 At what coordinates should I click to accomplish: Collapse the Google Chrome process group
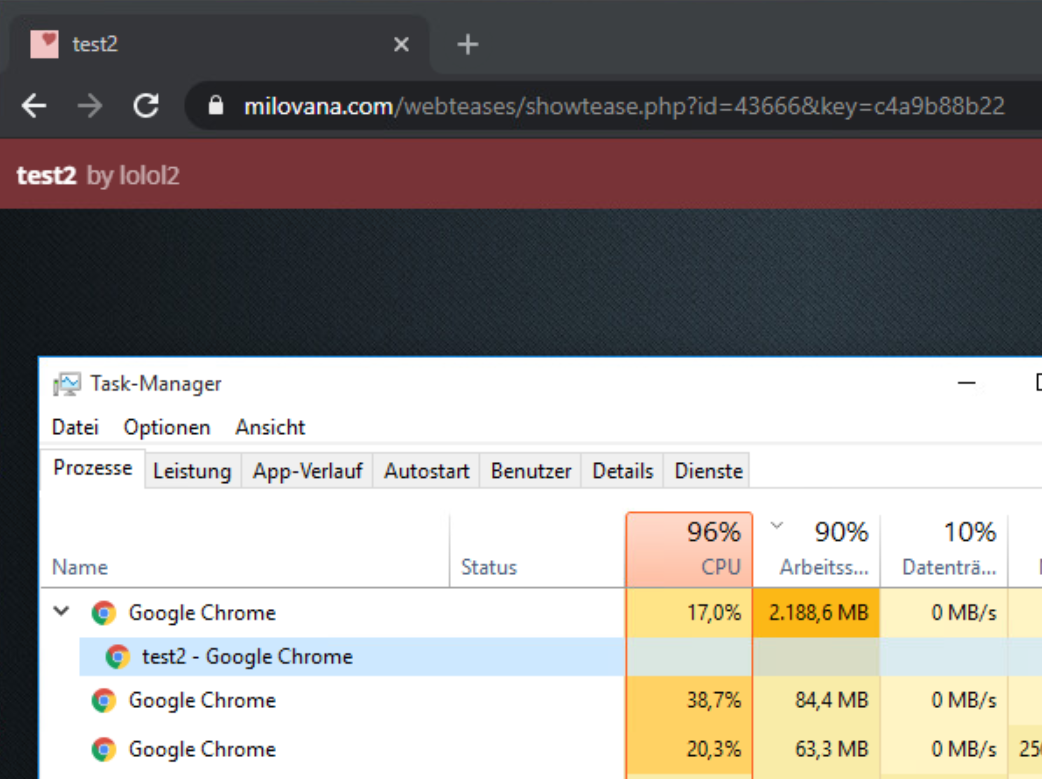61,611
